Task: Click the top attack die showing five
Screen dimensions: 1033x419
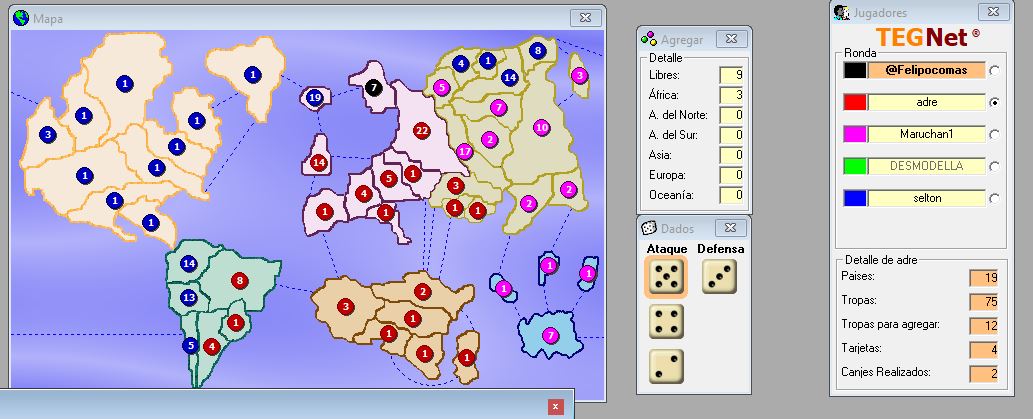Action: point(665,277)
